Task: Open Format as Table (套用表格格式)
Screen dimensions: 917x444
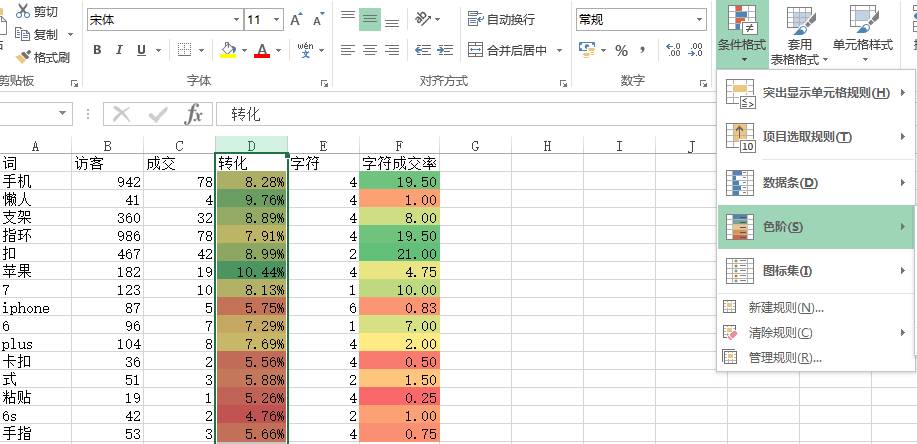Action: point(799,35)
